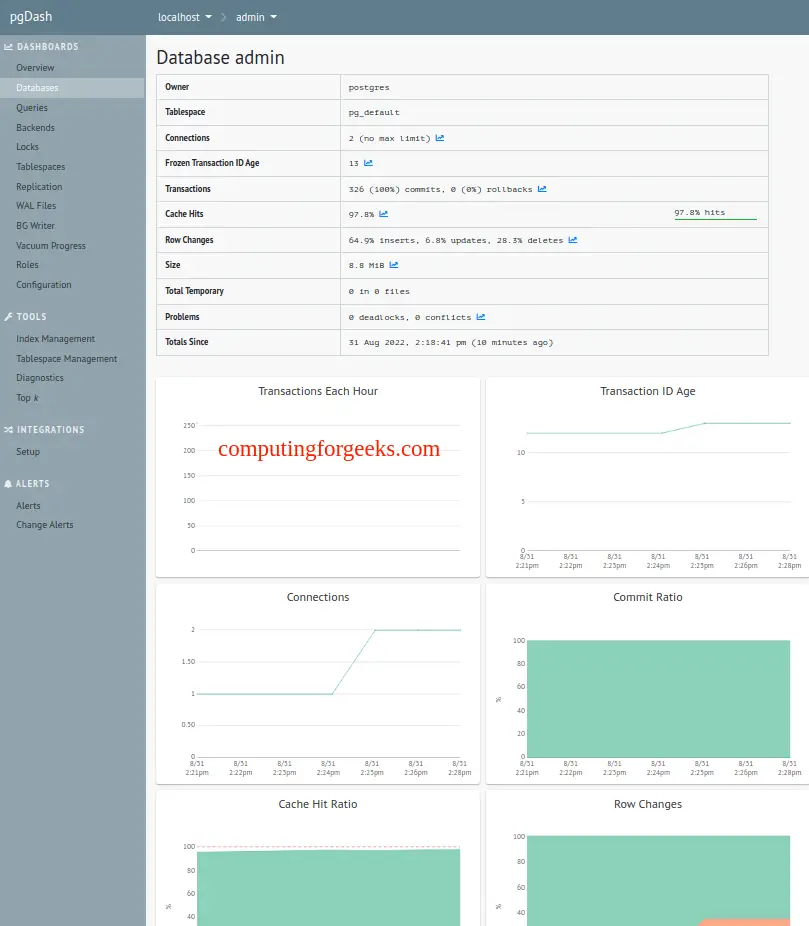Viewport: 809px width, 926px height.
Task: Open Change Alerts page
Action: [45, 524]
